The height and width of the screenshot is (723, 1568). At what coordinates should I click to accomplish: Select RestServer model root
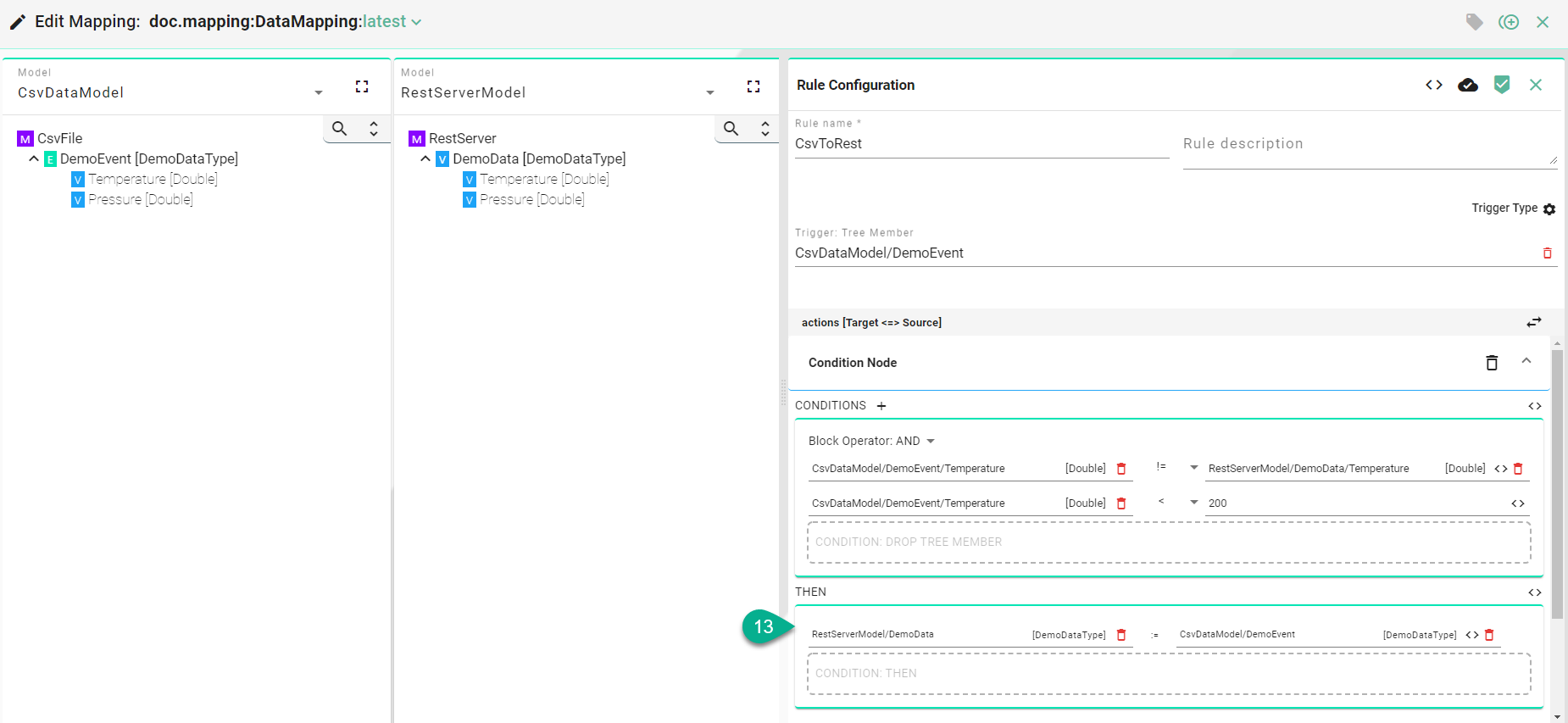tap(453, 138)
